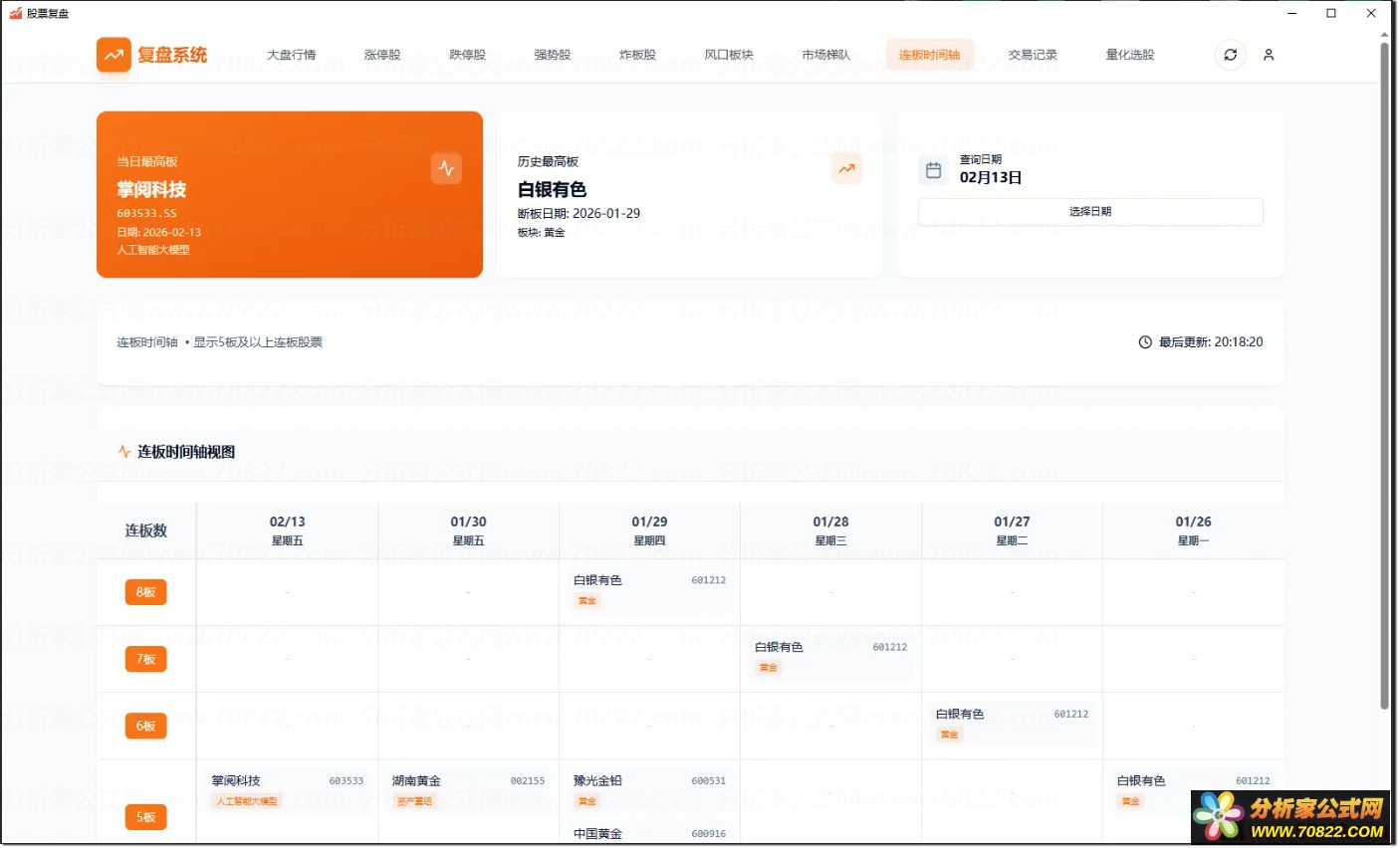Image resolution: width=1400 pixels, height=848 pixels.
Task: Click pulse icon beside 连板时间轴视图 heading
Action: [x=124, y=452]
